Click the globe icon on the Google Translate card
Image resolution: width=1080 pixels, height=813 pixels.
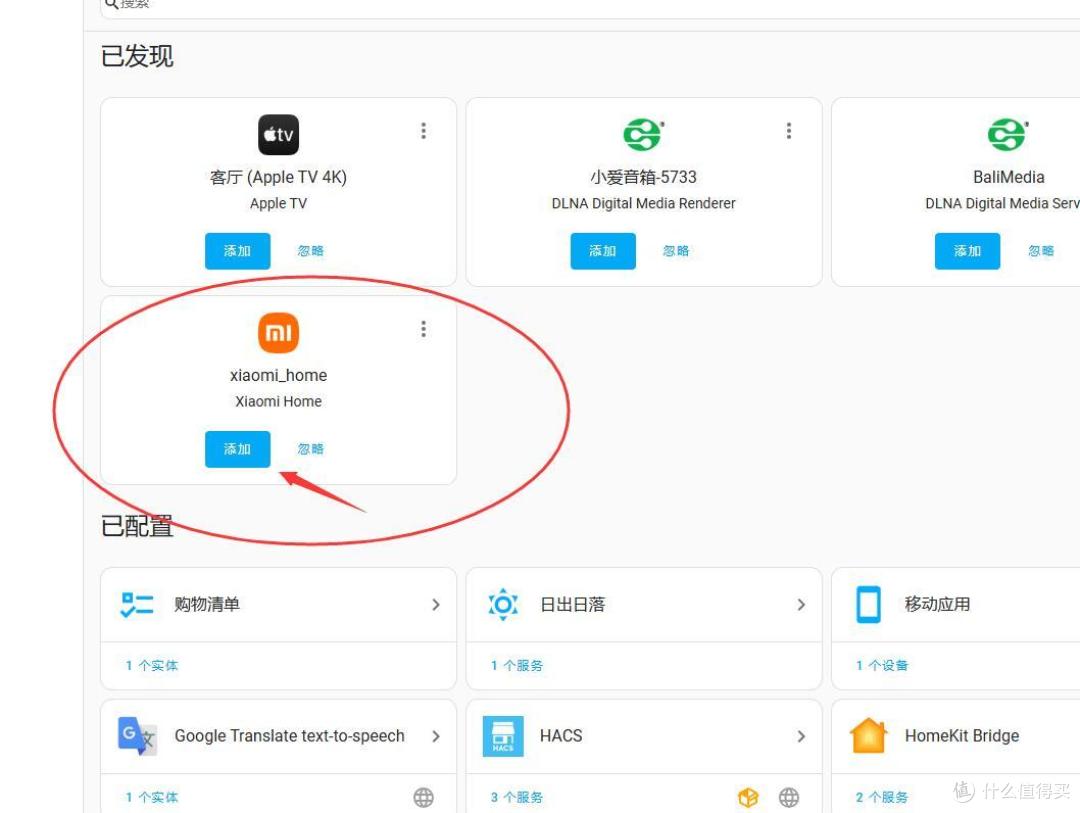point(424,797)
